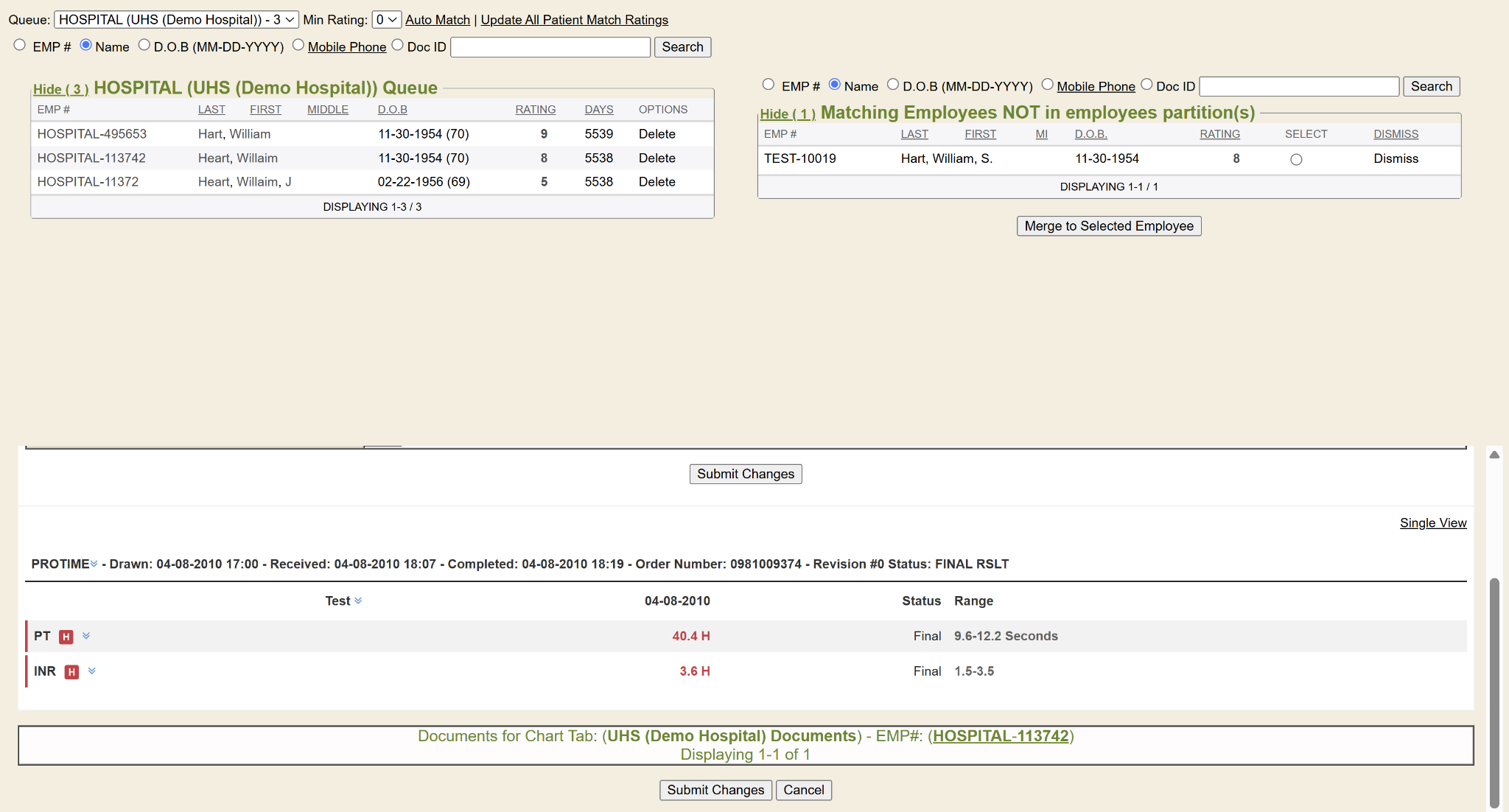Select radio for TEST-10019 employee row
1509x812 pixels.
[1296, 159]
